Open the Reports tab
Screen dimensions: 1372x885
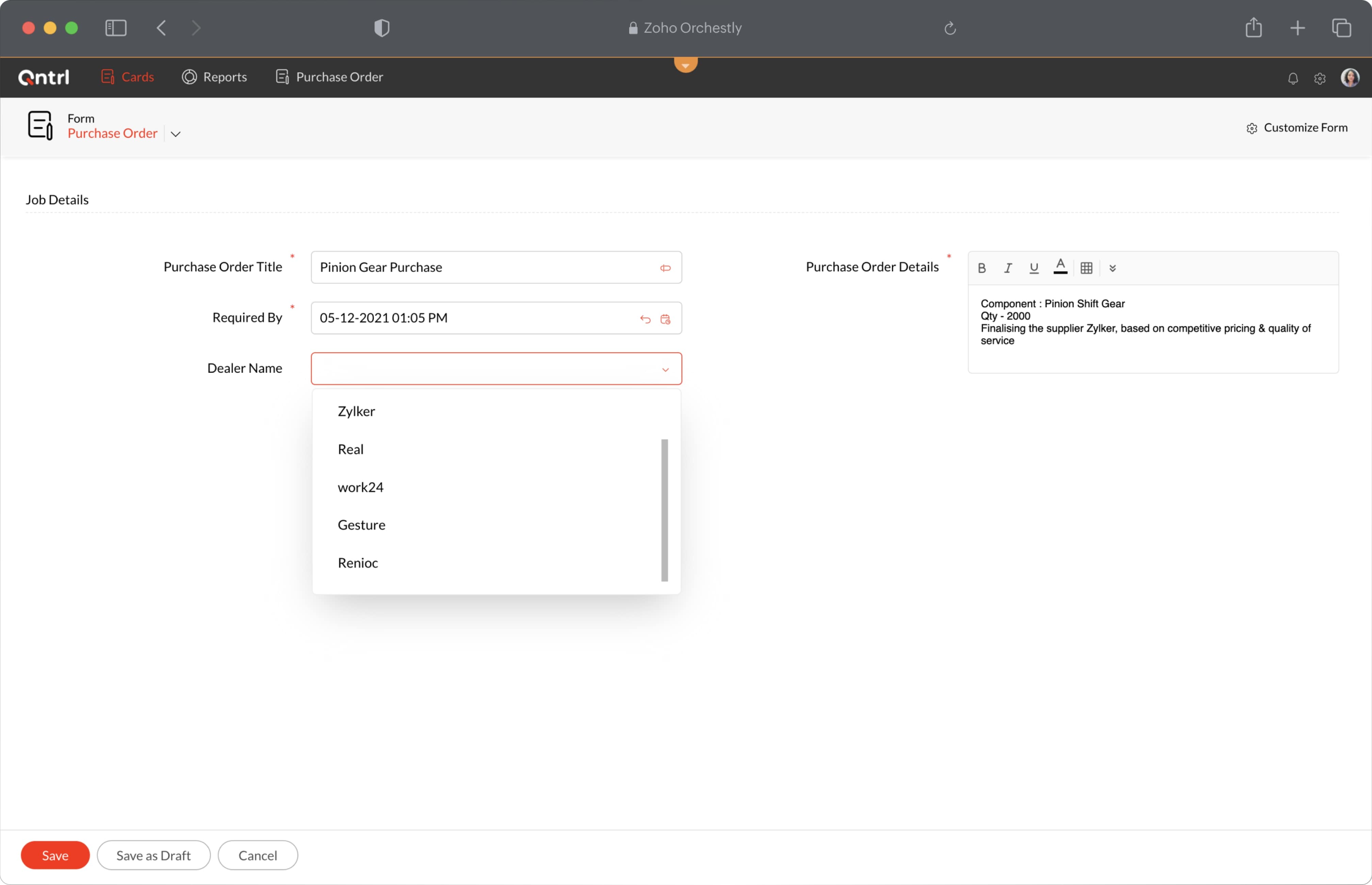[x=214, y=77]
